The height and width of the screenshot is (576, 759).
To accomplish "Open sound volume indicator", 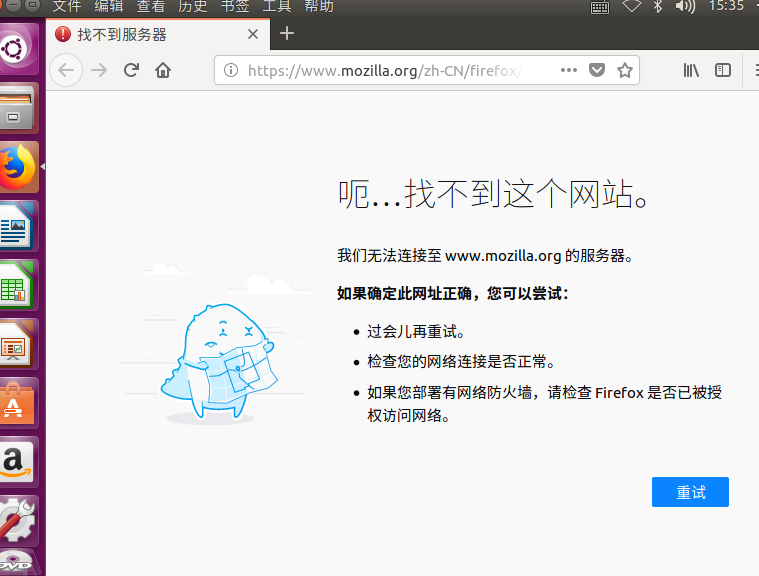I will coord(685,6).
